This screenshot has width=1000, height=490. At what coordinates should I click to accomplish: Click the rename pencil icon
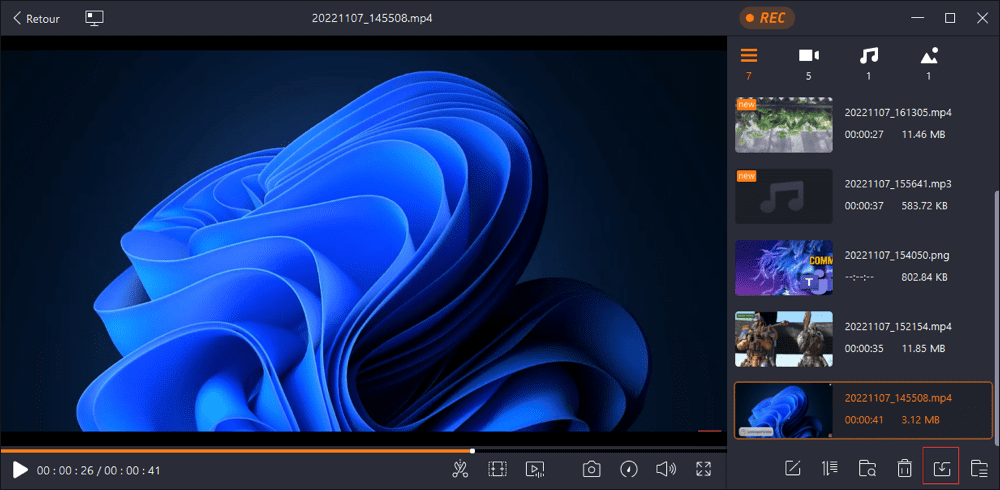792,468
